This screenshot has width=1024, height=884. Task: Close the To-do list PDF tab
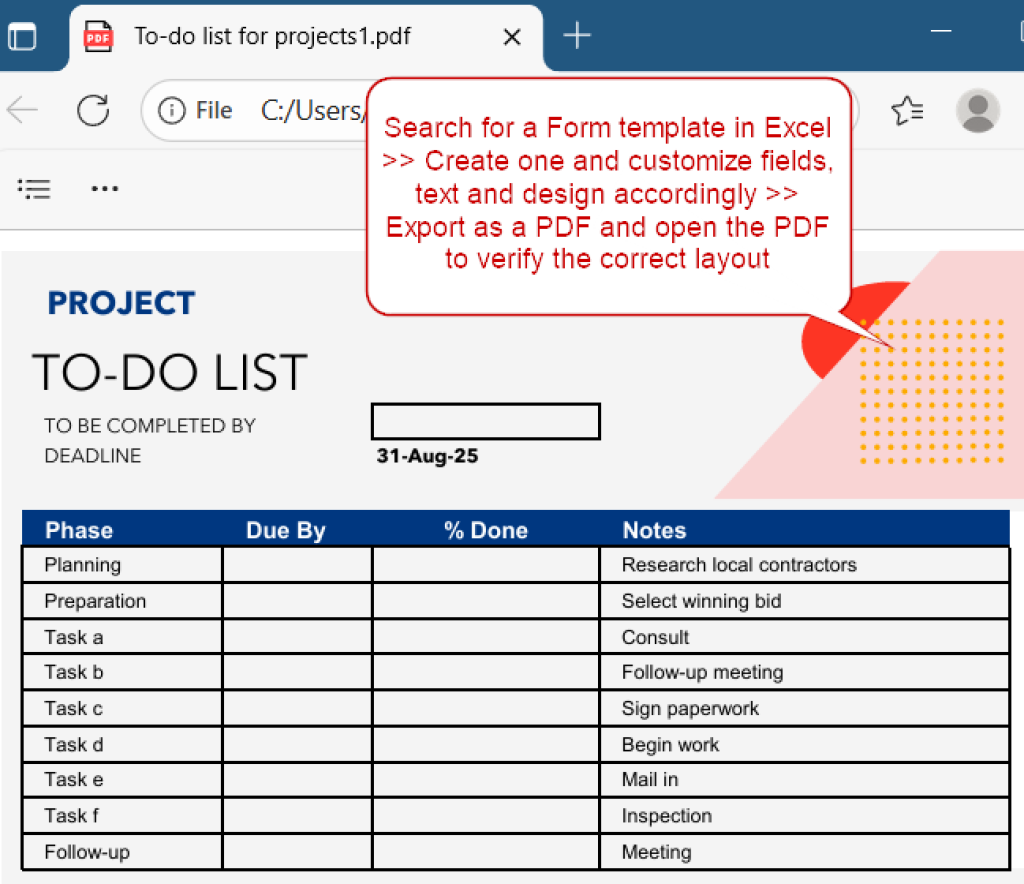(512, 35)
